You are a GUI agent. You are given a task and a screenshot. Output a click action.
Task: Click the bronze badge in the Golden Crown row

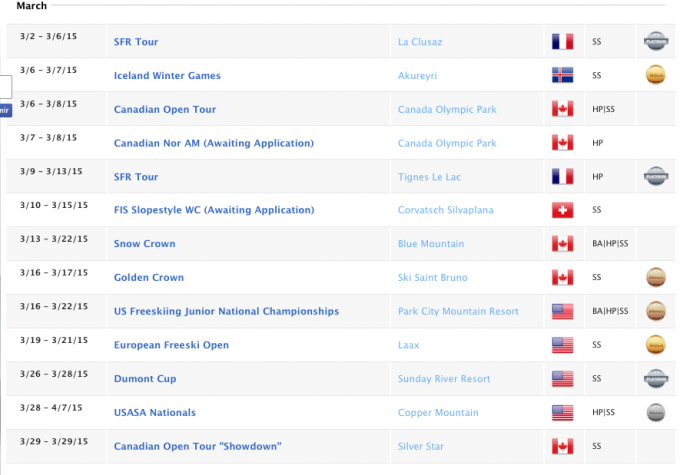click(655, 277)
